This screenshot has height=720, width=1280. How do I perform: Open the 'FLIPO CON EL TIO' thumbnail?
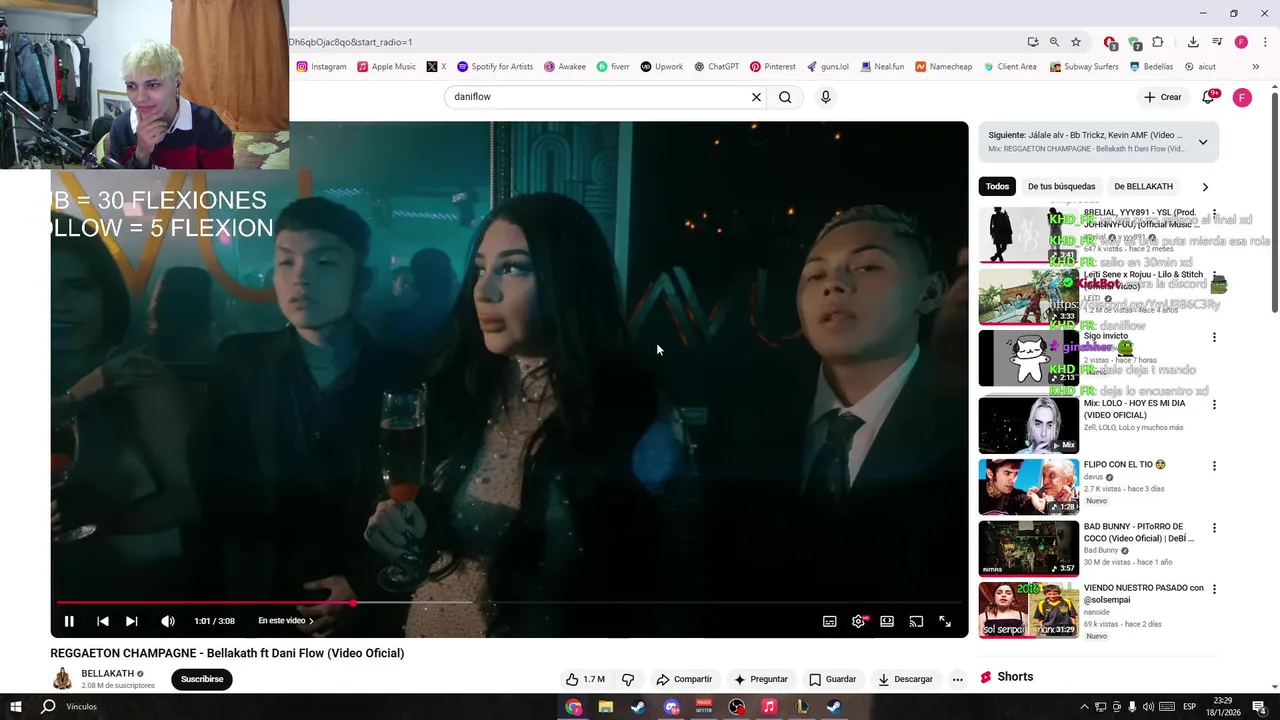pyautogui.click(x=1028, y=486)
